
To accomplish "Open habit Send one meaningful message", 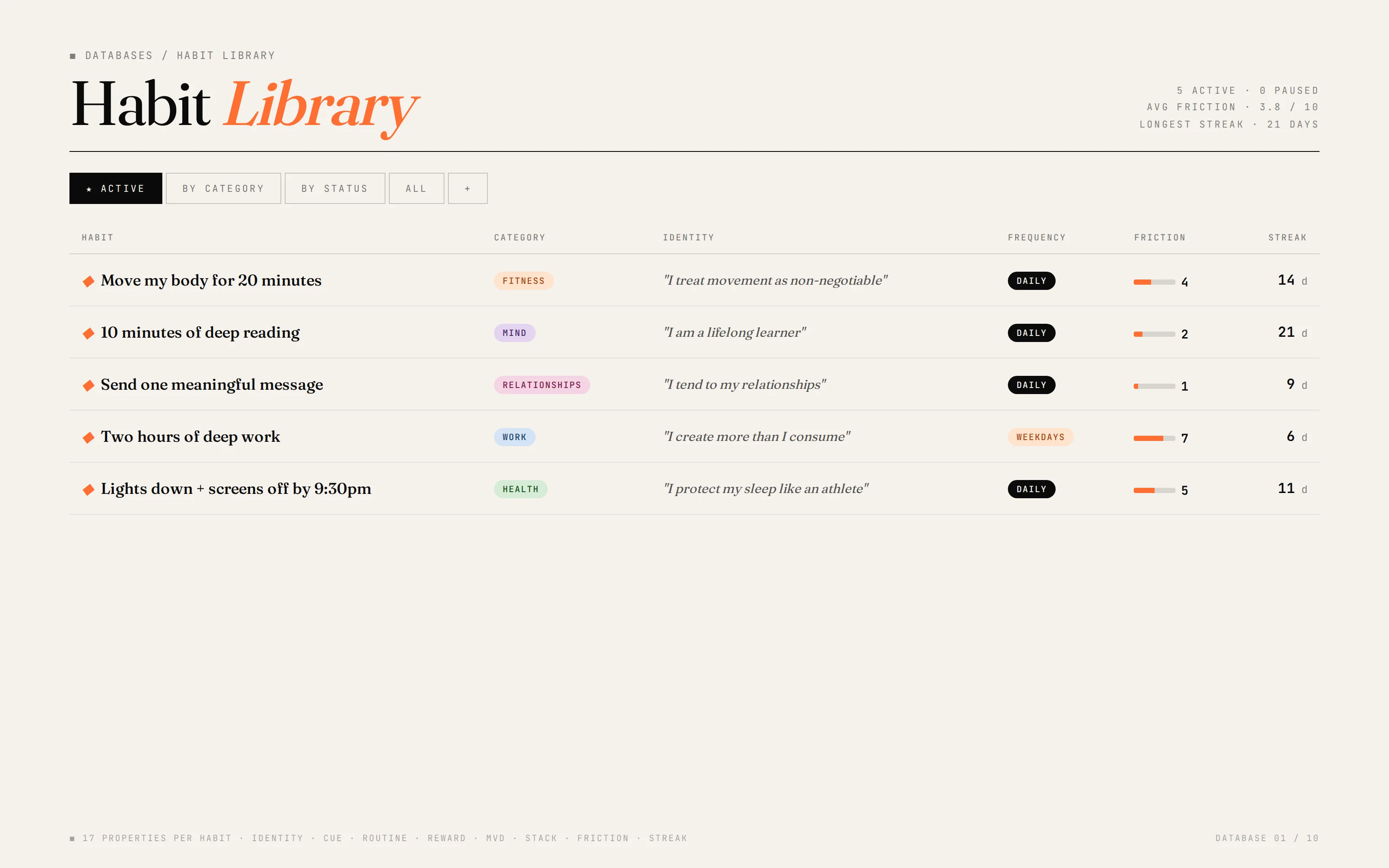I will point(212,385).
